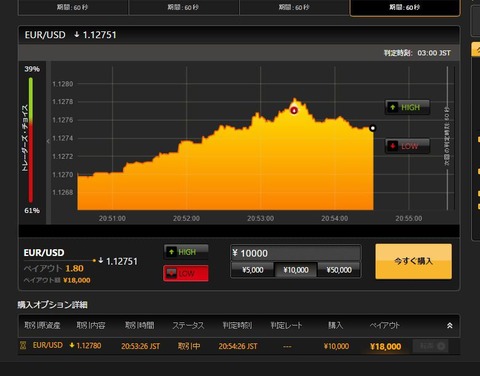Click the 20:54:26 JST expiry time cell
480x376 pixels.
point(238,346)
